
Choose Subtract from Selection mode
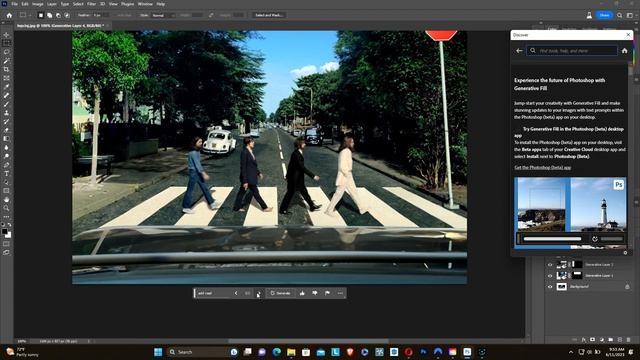pos(58,15)
